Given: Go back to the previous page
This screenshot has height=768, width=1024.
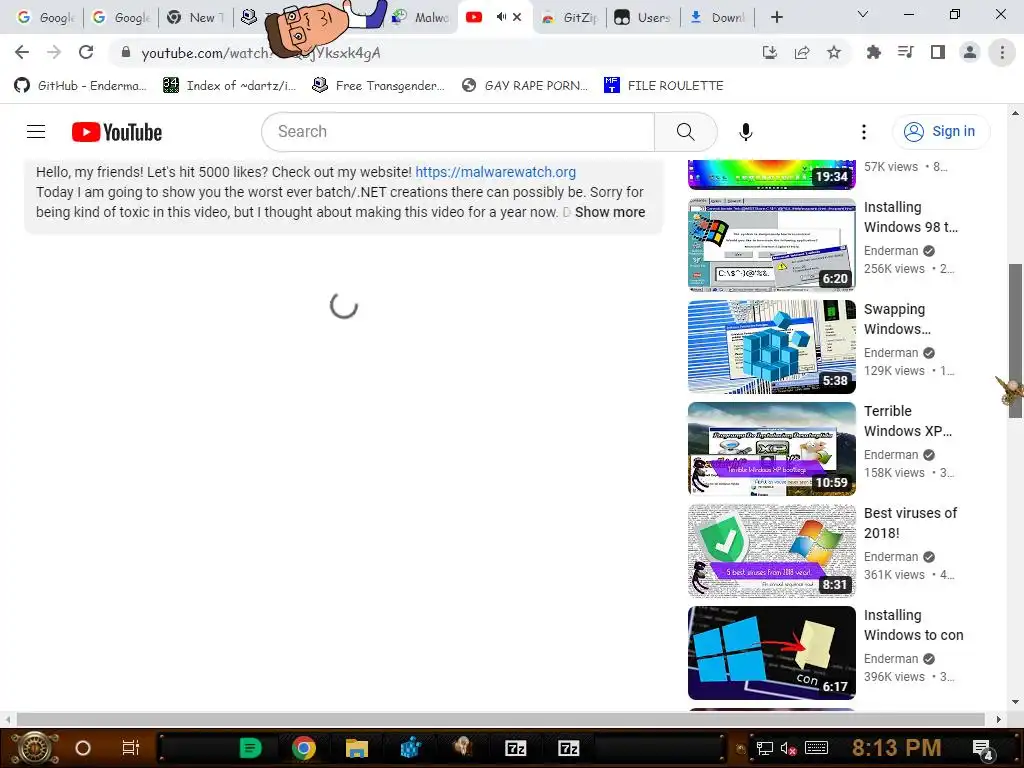Looking at the screenshot, I should click(x=22, y=52).
